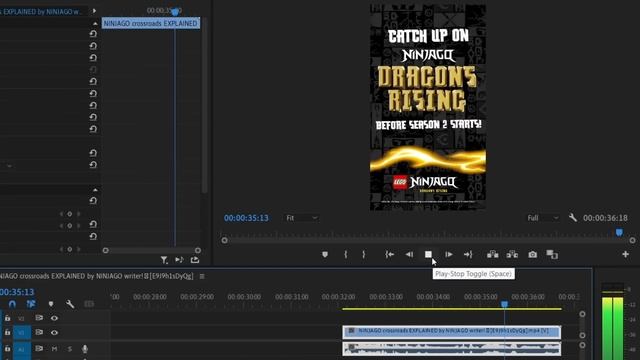The height and width of the screenshot is (360, 640).
Task: Select the audio waveform clip on A1
Action: coord(451,349)
